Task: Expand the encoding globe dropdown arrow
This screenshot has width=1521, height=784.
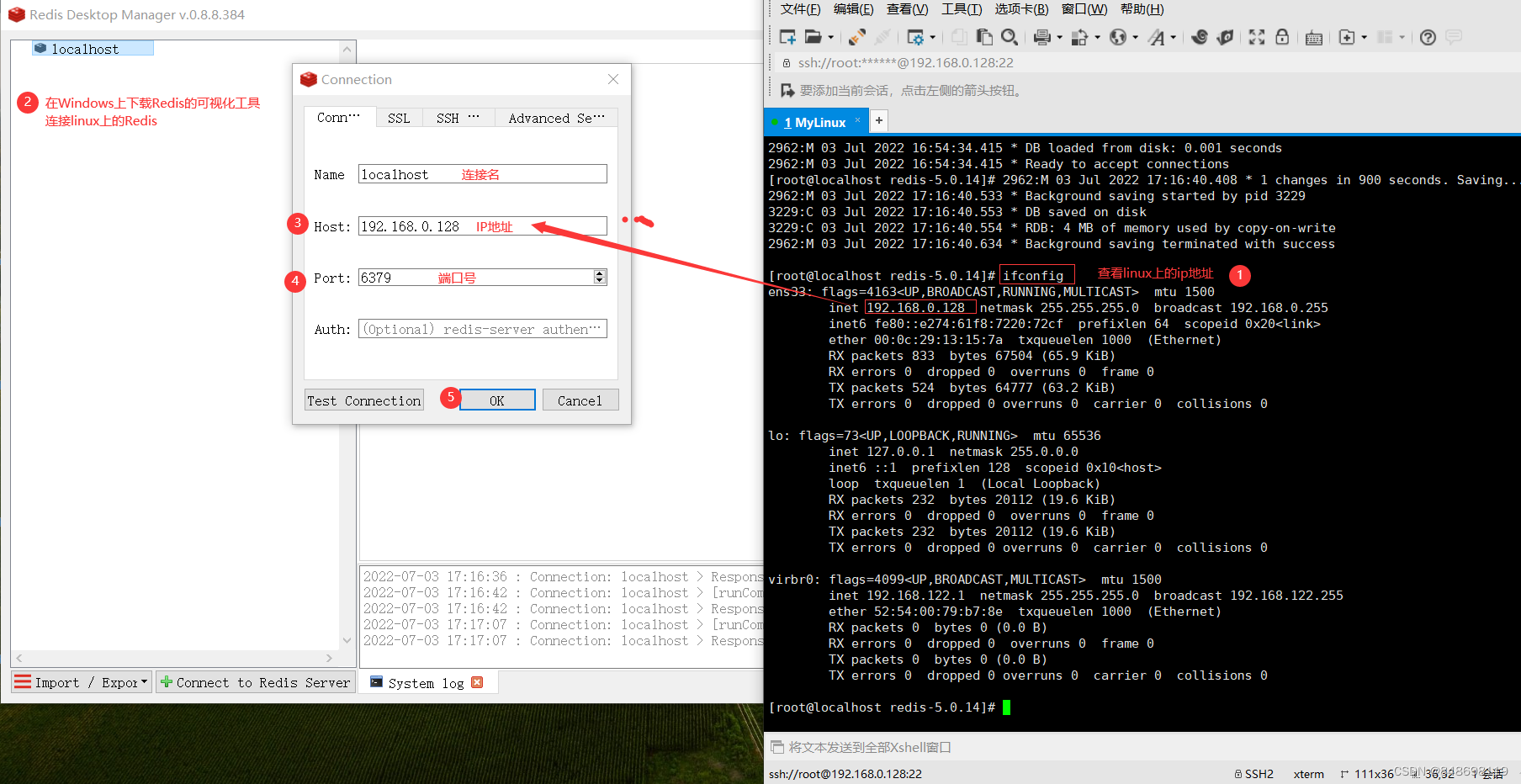Action: click(1135, 38)
